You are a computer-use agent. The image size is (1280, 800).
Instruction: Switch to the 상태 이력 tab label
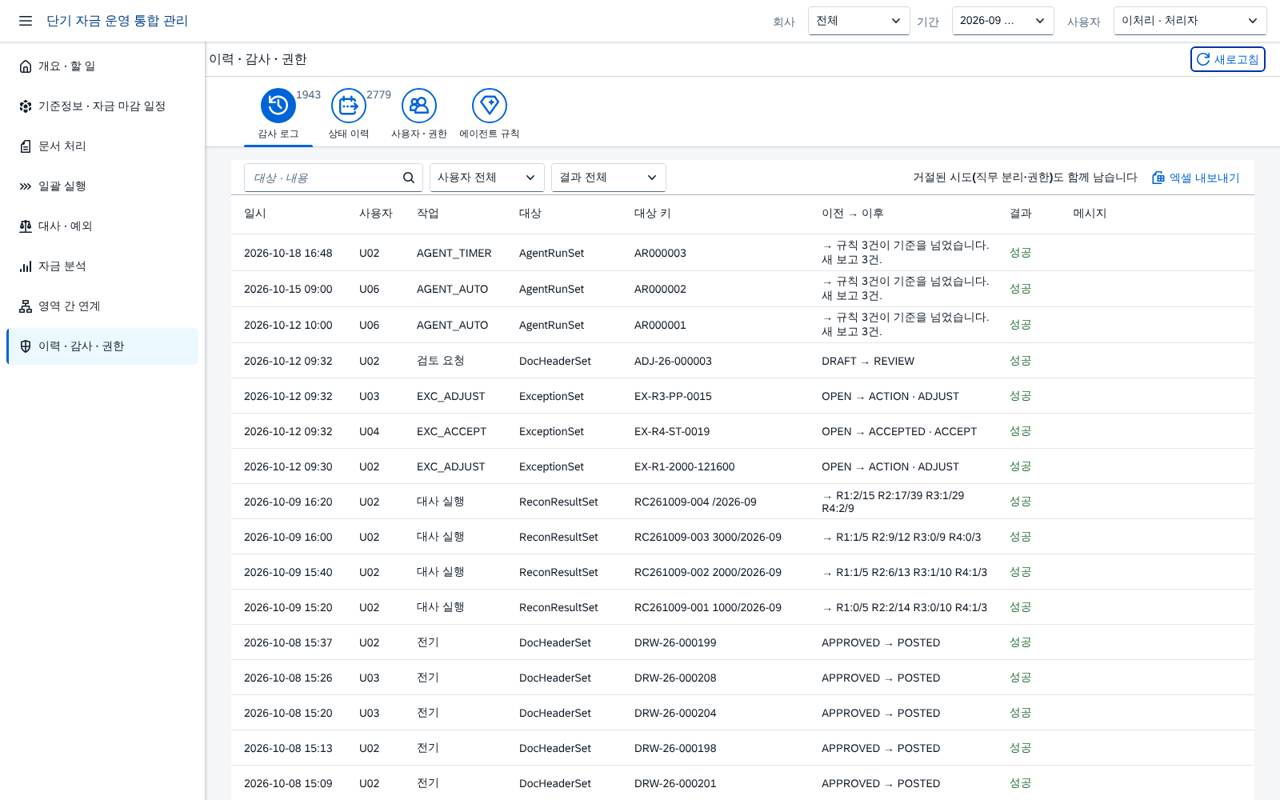[349, 134]
